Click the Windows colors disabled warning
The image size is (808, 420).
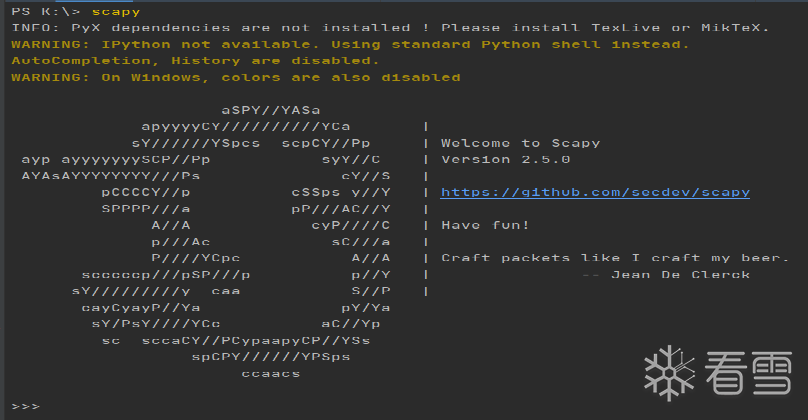click(235, 77)
